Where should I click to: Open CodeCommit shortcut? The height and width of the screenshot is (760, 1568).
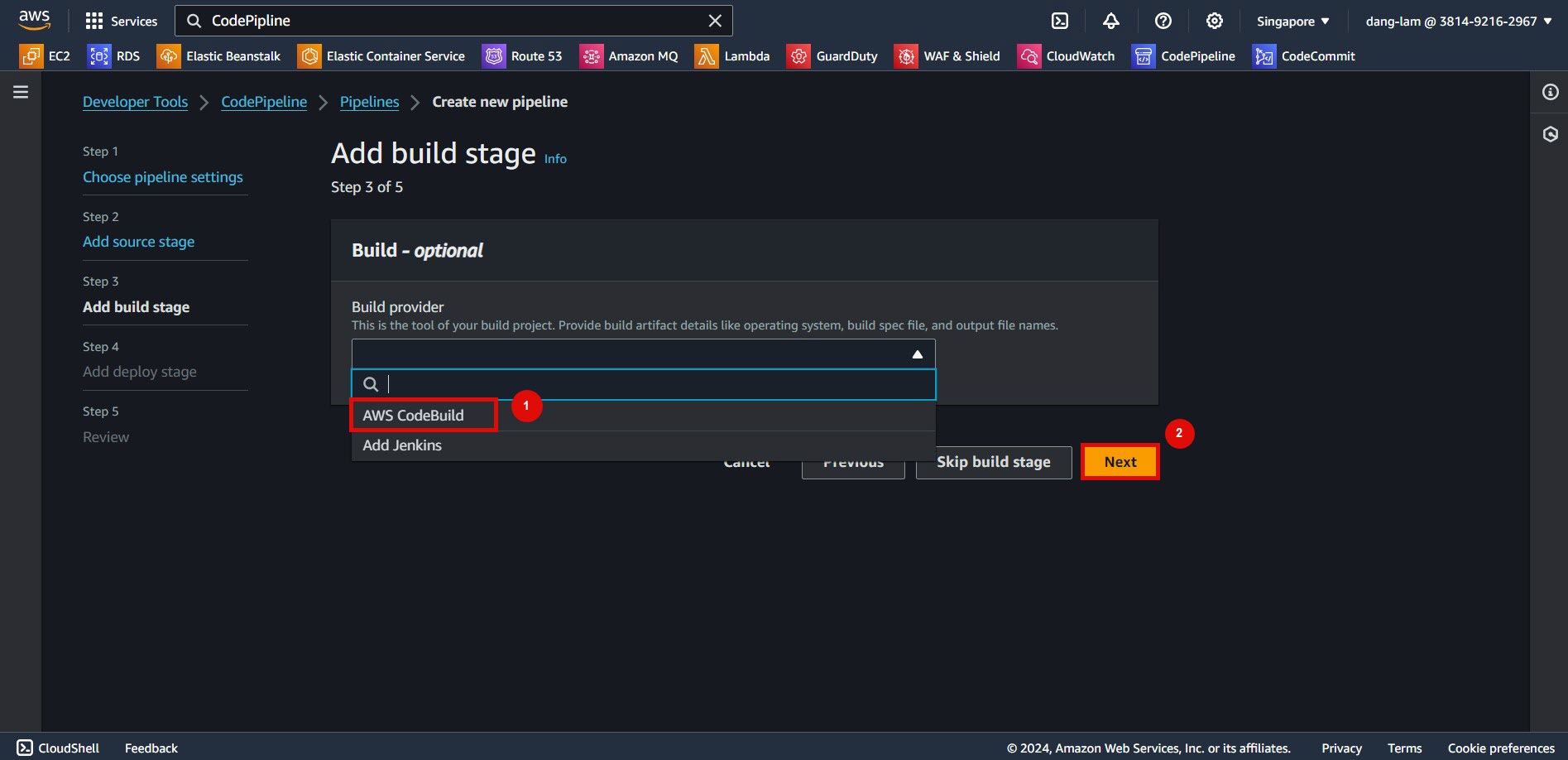pyautogui.click(x=1304, y=55)
